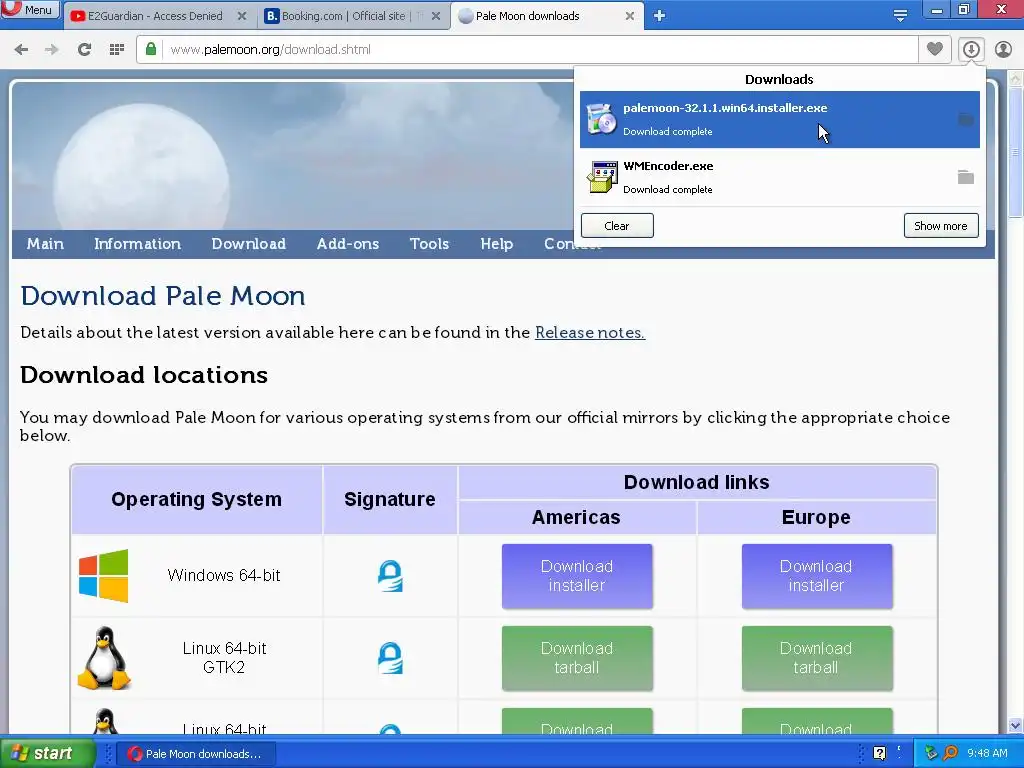1024x768 pixels.
Task: Click Linux 64-bit GTK2 signature icon
Action: tap(391, 658)
